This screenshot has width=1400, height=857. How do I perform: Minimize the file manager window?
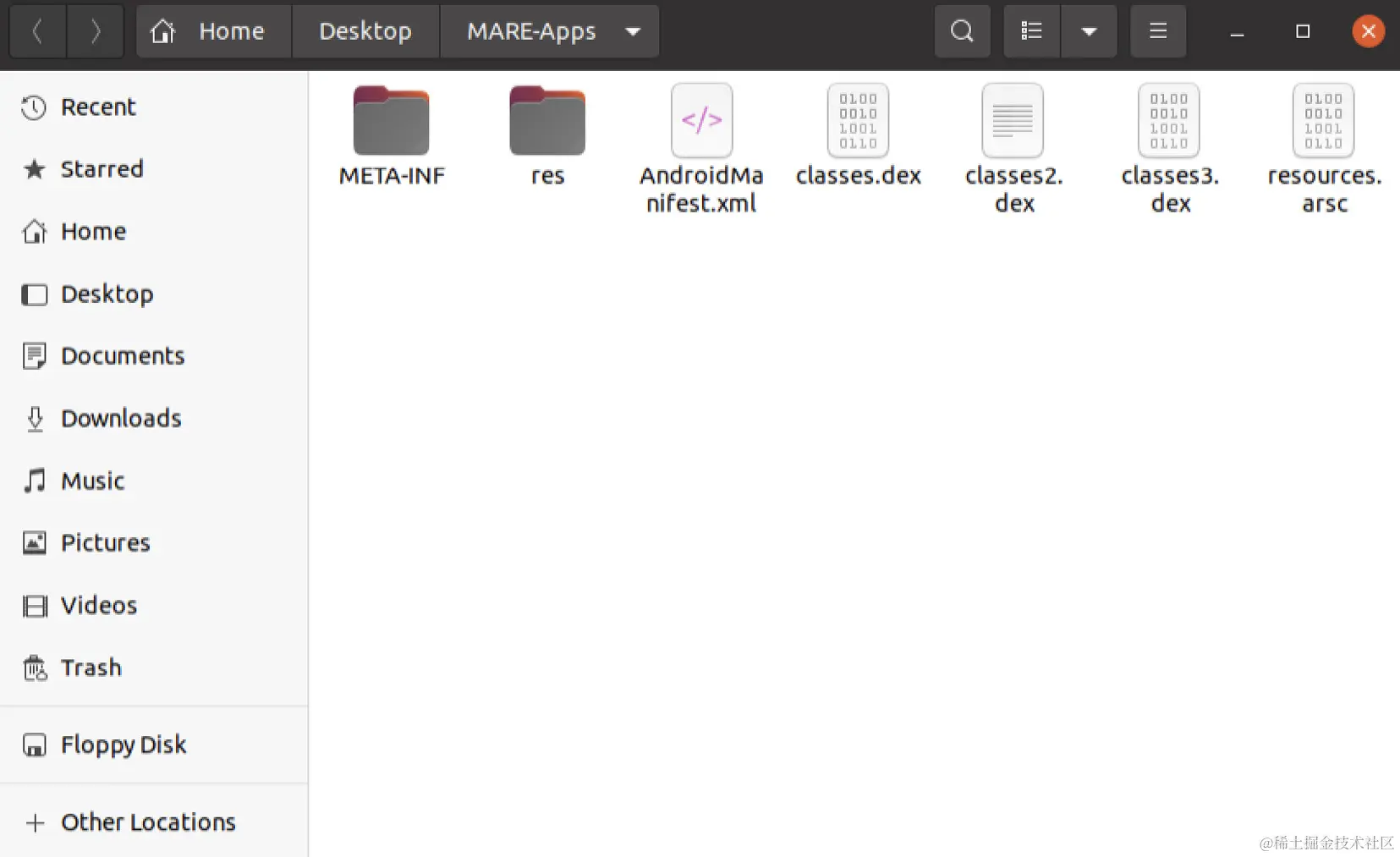click(1237, 32)
